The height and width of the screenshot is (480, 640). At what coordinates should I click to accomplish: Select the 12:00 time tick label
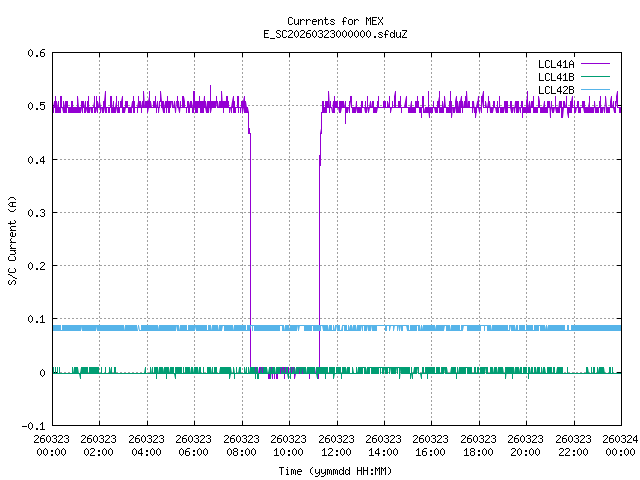(x=336, y=445)
